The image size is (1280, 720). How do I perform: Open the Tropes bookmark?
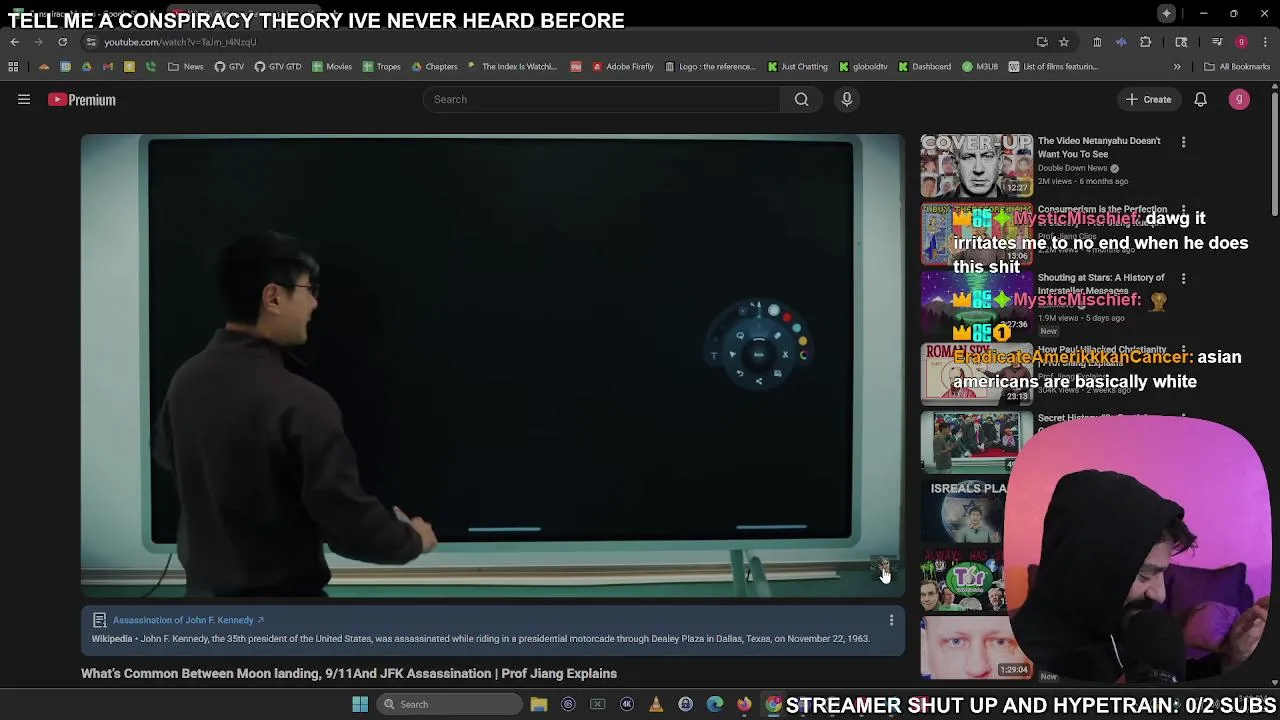click(x=381, y=67)
